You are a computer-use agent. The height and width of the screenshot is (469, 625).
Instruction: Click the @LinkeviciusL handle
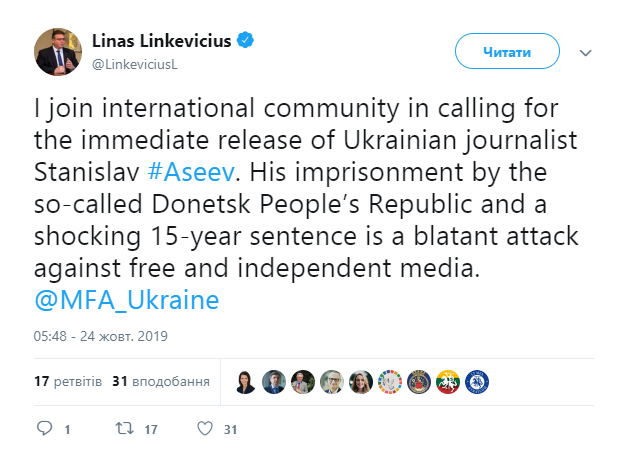point(134,63)
